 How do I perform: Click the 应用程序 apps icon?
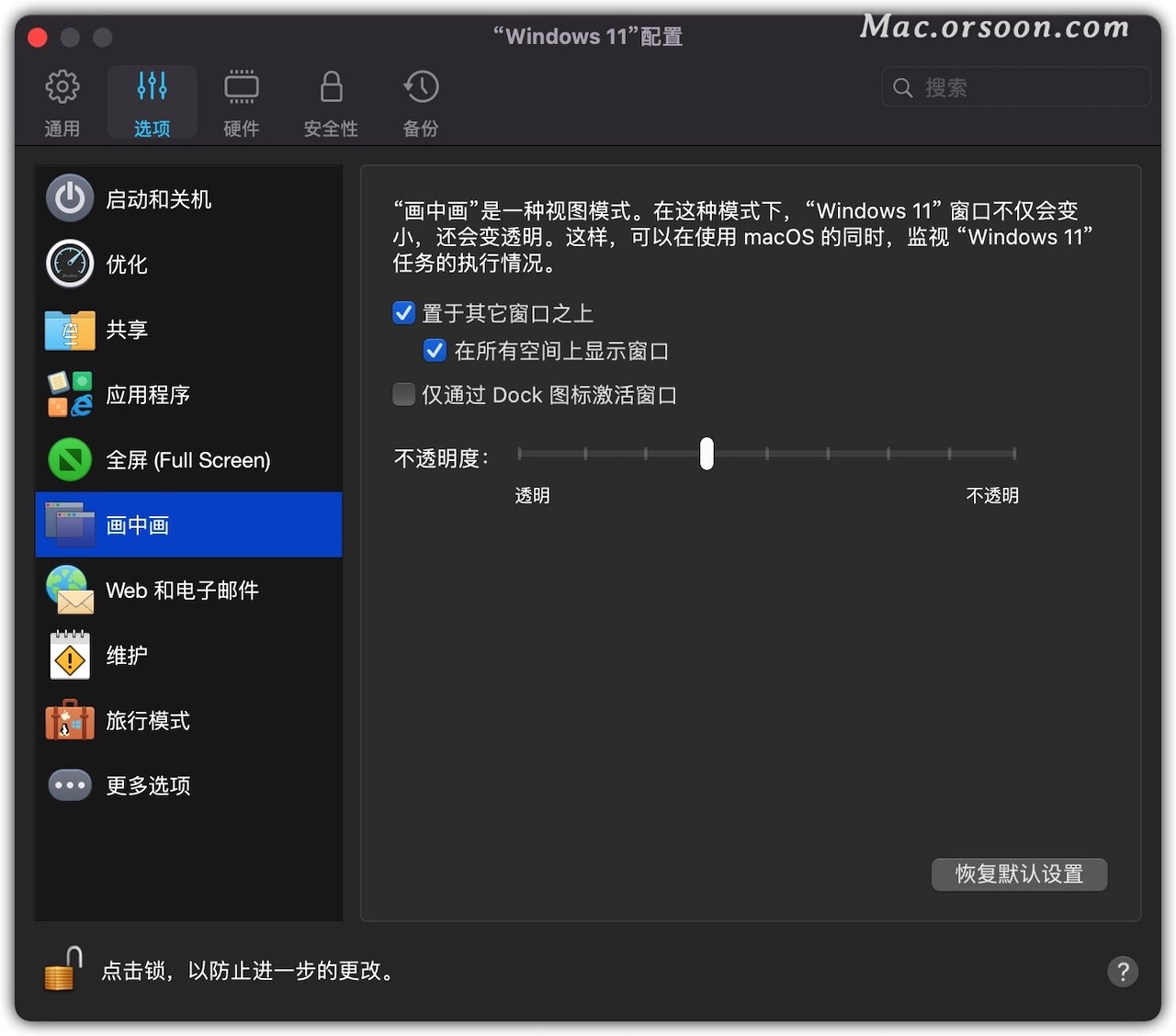click(70, 394)
